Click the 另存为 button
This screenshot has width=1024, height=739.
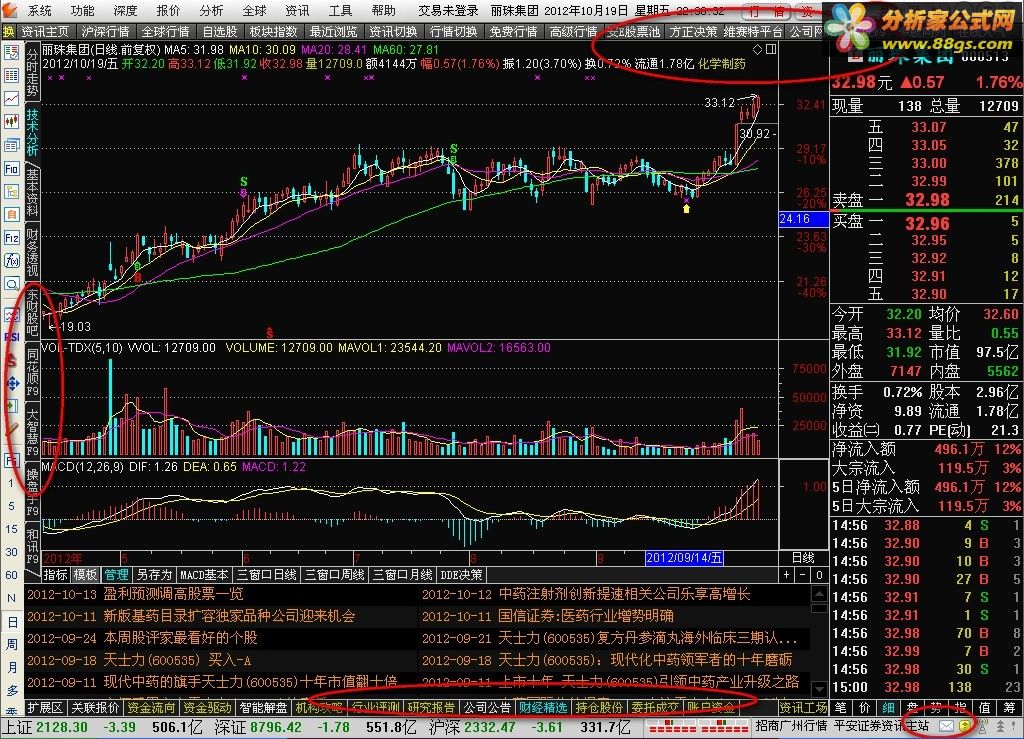point(154,574)
